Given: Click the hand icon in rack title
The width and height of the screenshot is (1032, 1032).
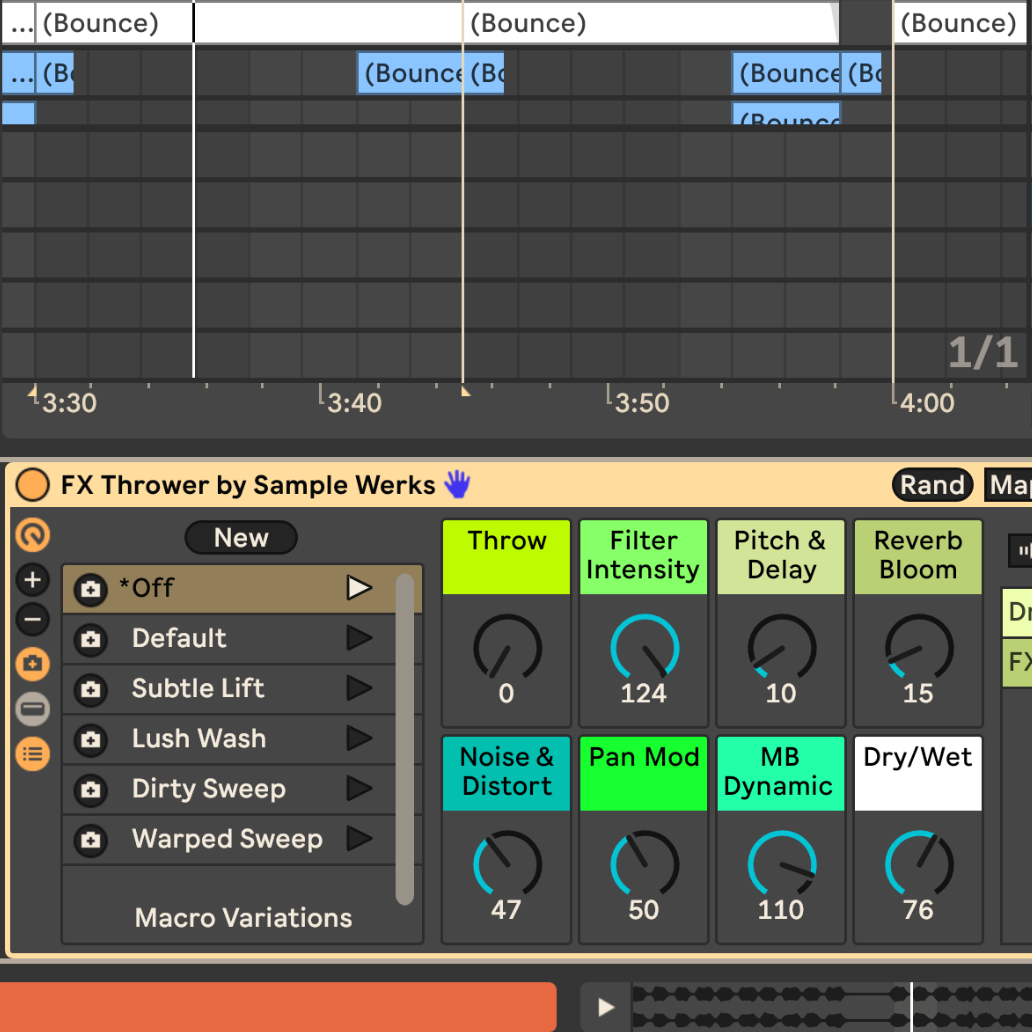Looking at the screenshot, I should click(457, 485).
